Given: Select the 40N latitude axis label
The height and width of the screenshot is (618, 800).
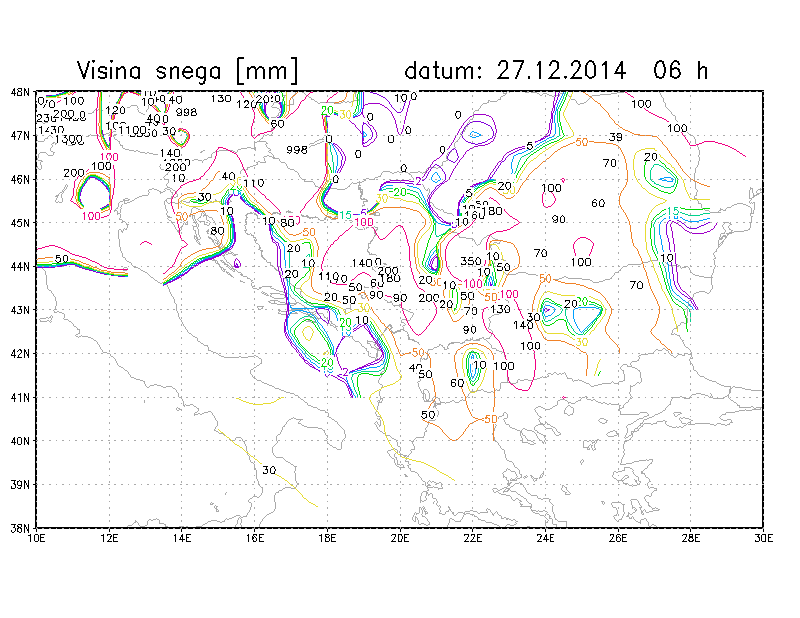Looking at the screenshot, I should pos(20,441).
